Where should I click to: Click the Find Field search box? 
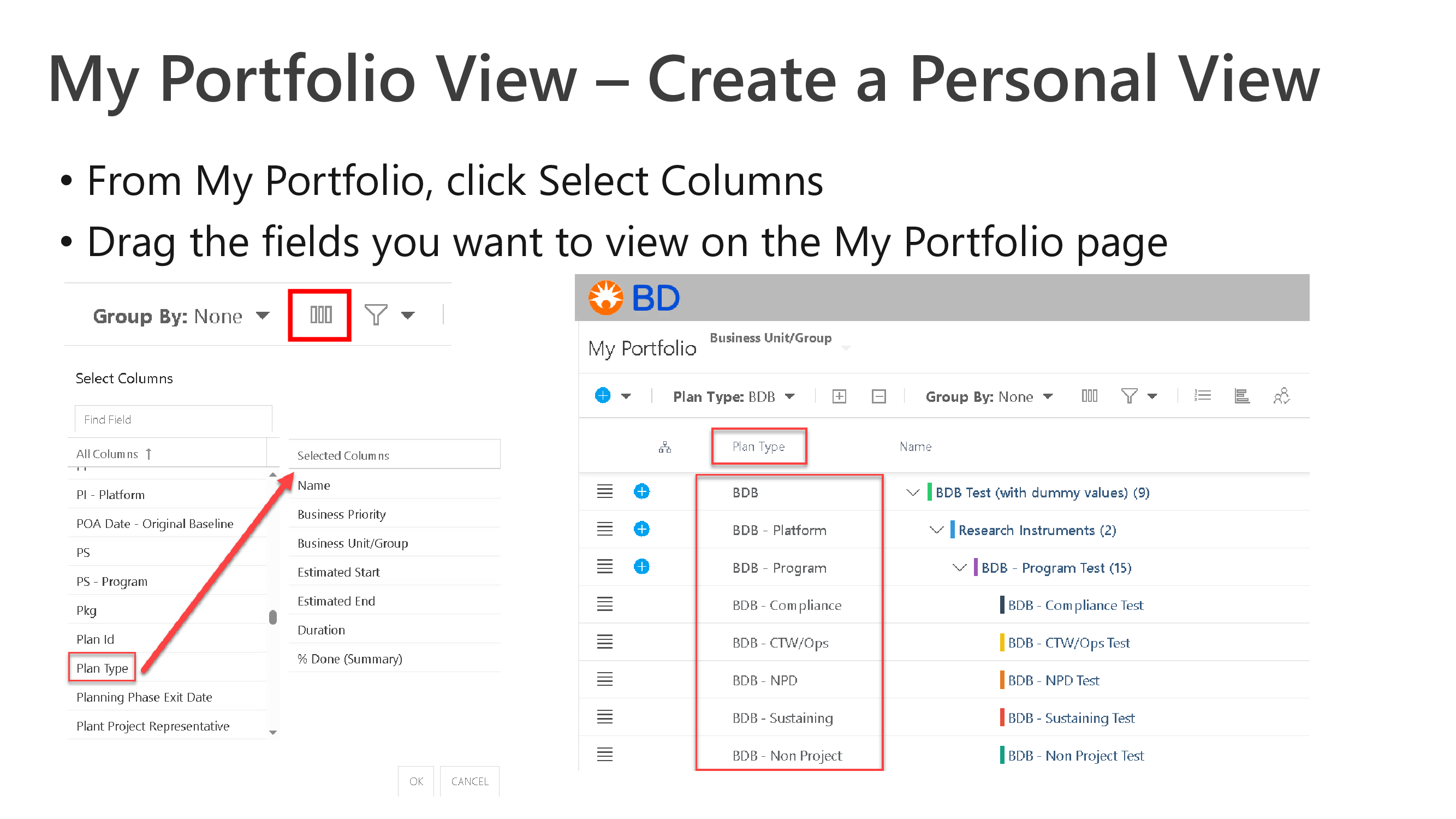pos(174,419)
